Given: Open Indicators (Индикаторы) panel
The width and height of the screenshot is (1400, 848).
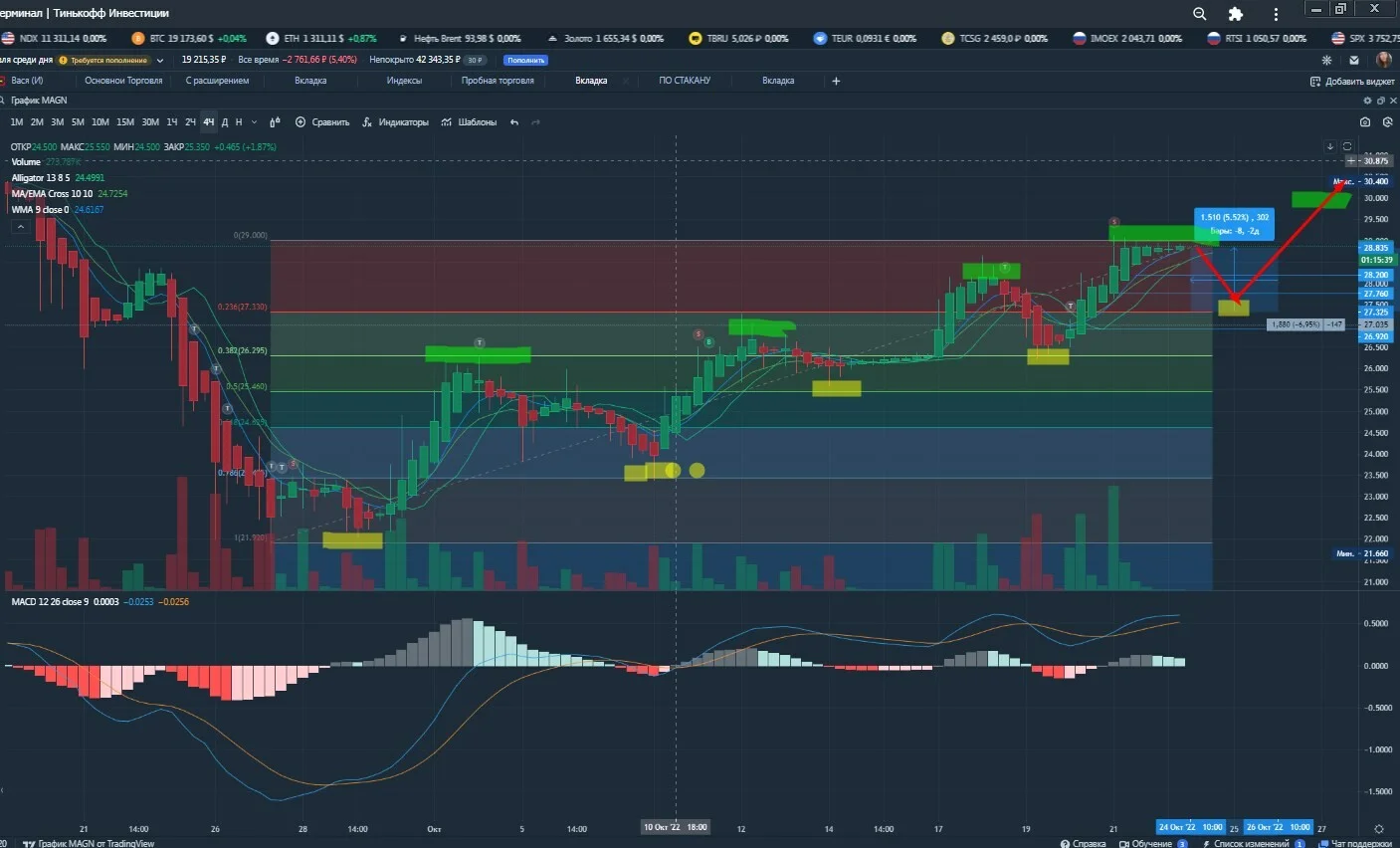Looking at the screenshot, I should tap(395, 122).
